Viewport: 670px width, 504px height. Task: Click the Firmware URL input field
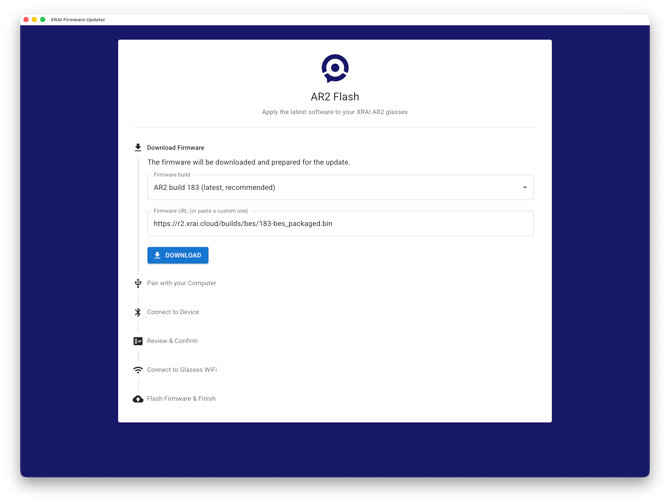tap(340, 223)
